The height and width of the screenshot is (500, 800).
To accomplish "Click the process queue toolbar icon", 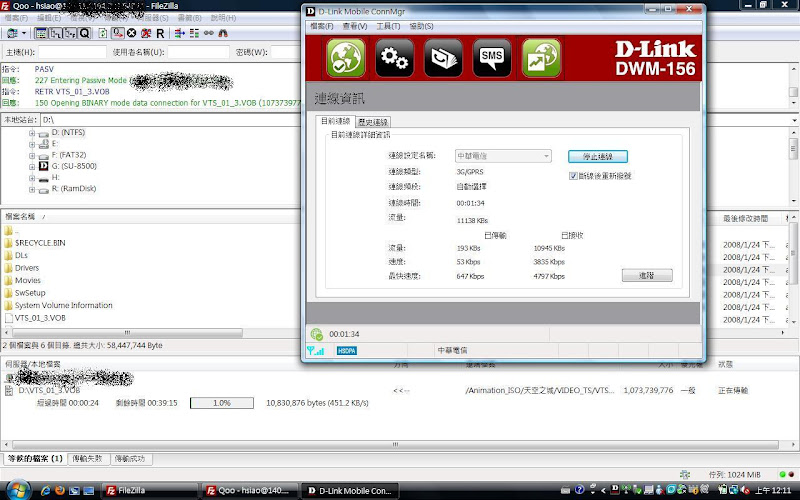I will tap(118, 33).
